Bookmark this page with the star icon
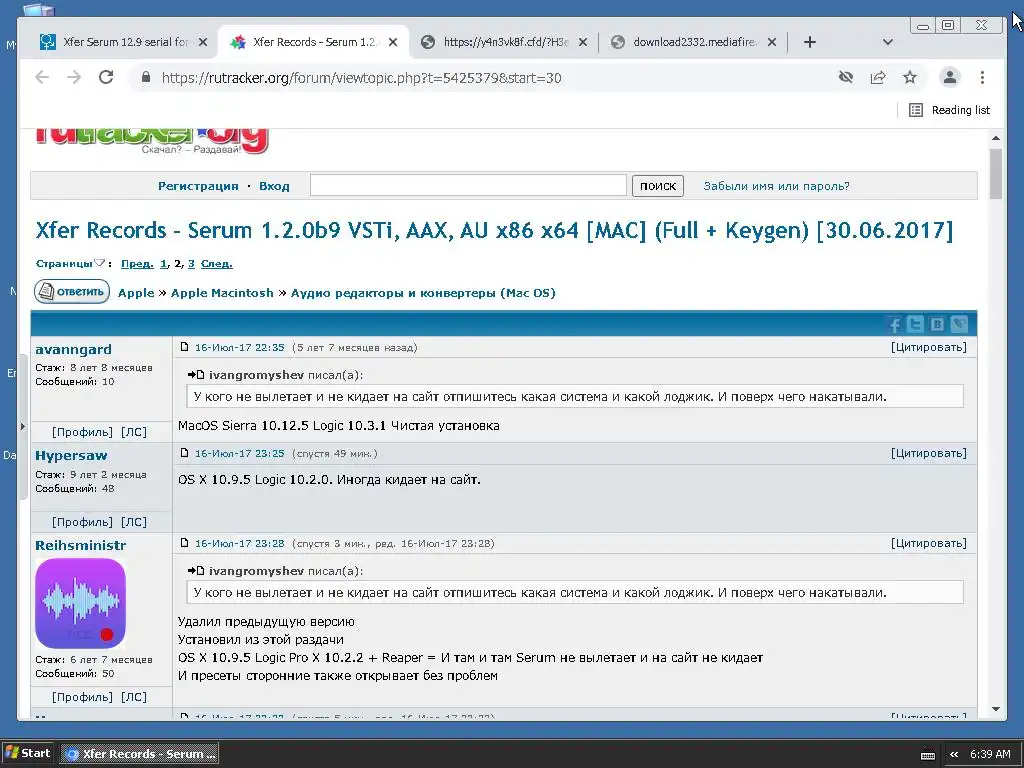 pyautogui.click(x=910, y=78)
